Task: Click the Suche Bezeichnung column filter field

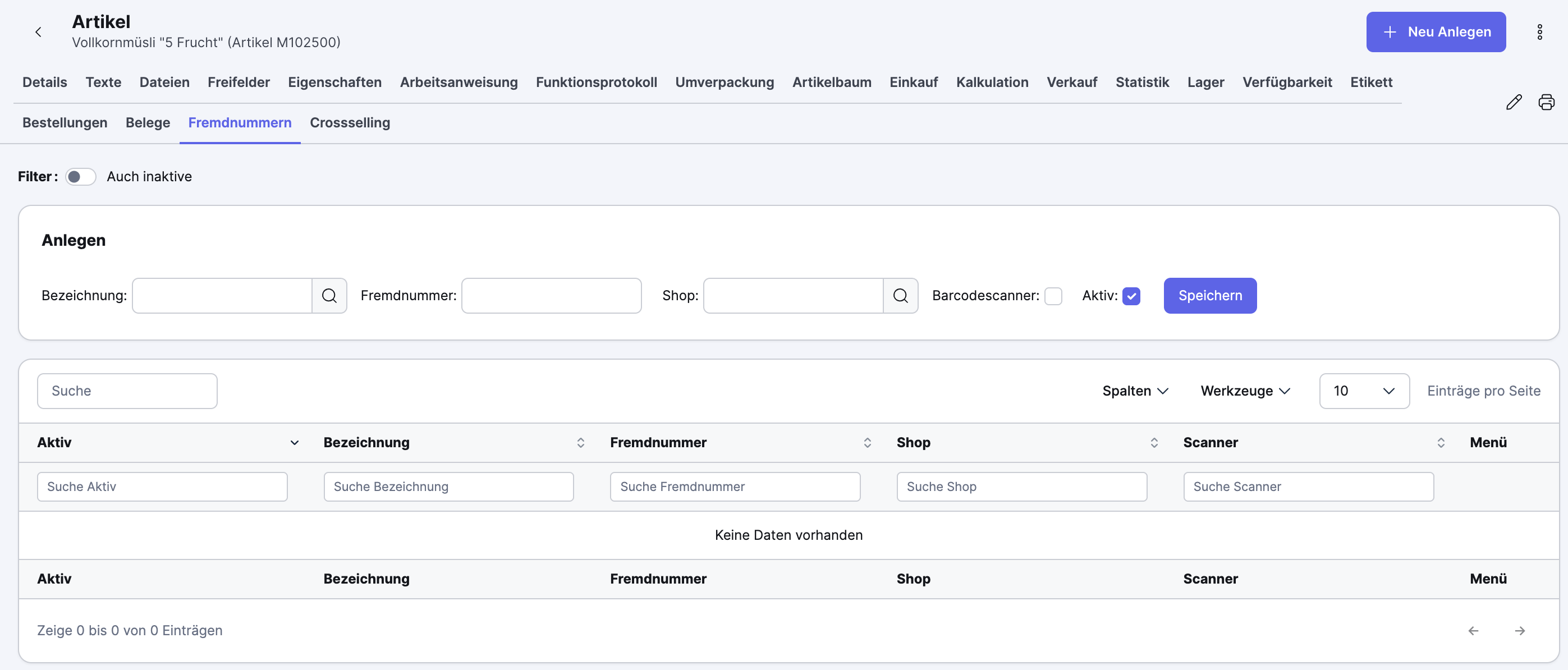Action: [x=448, y=487]
